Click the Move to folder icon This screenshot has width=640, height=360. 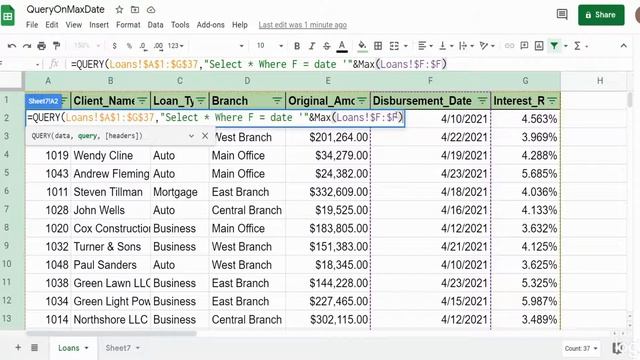[x=135, y=9]
